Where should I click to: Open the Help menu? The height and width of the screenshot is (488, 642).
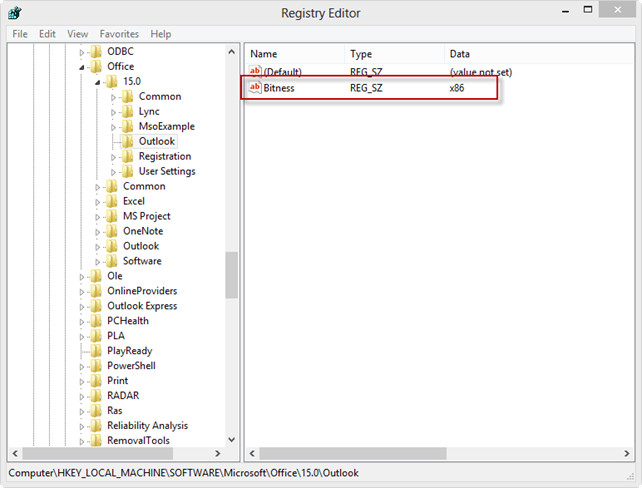coord(160,34)
